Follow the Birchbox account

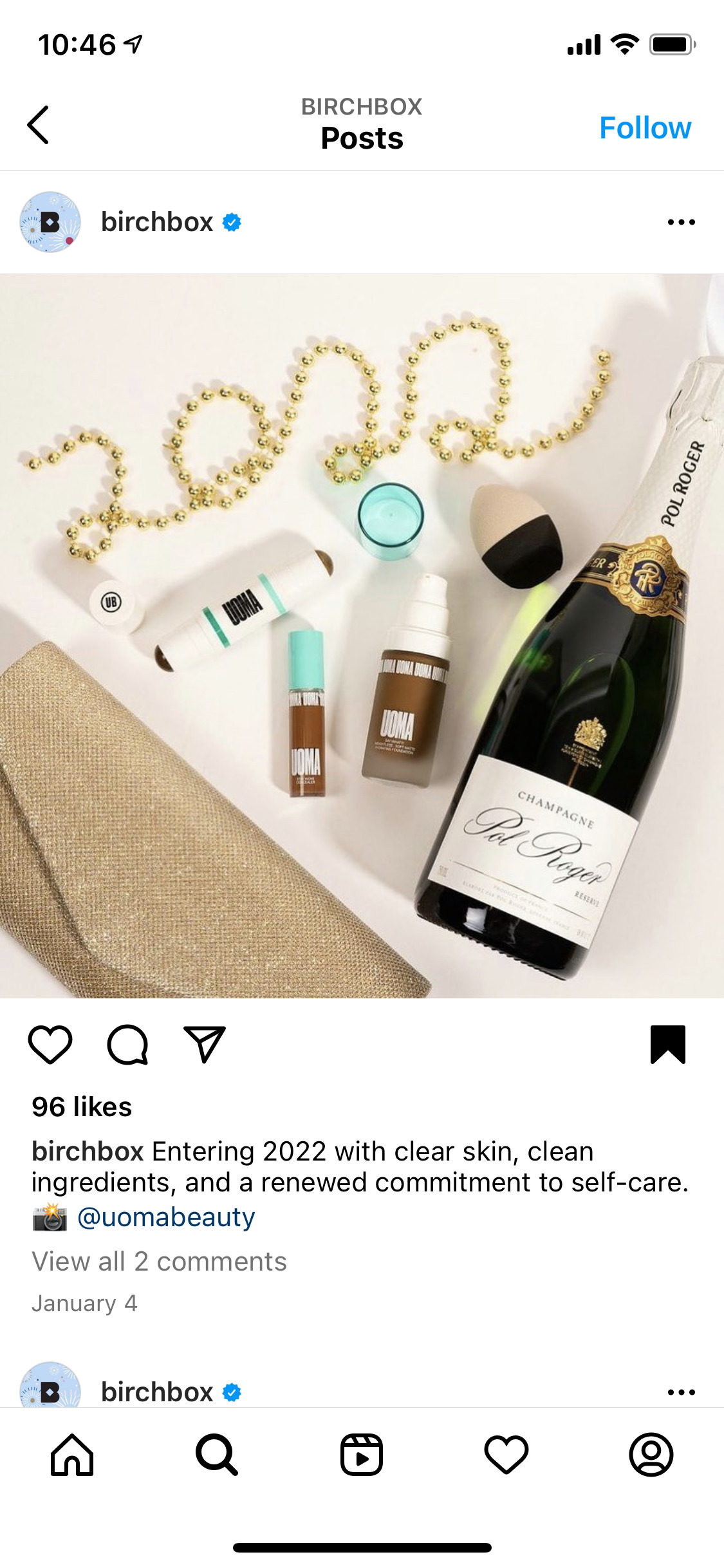pos(645,127)
